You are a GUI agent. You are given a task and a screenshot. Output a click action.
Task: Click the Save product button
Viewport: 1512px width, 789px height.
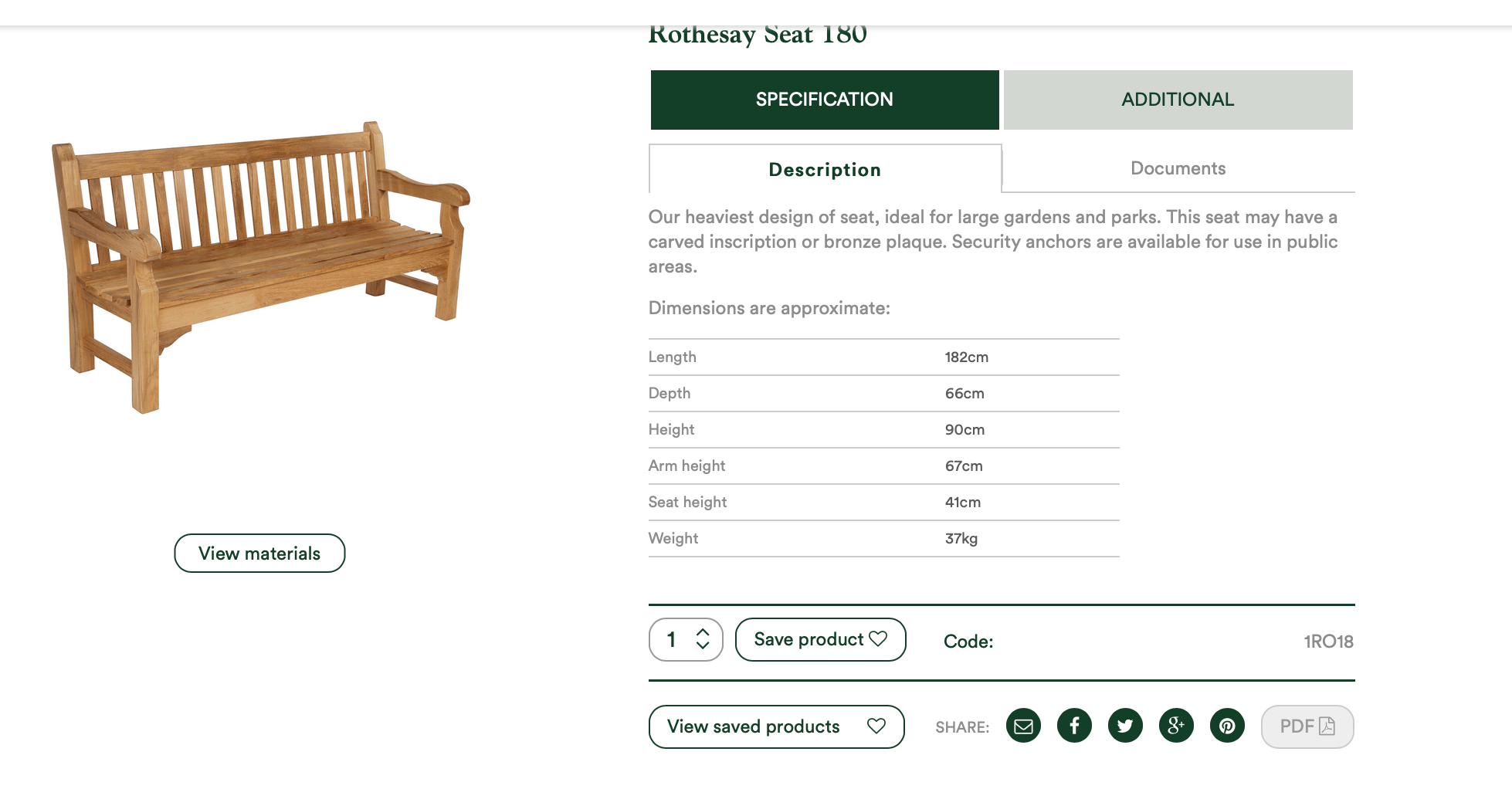tap(821, 639)
